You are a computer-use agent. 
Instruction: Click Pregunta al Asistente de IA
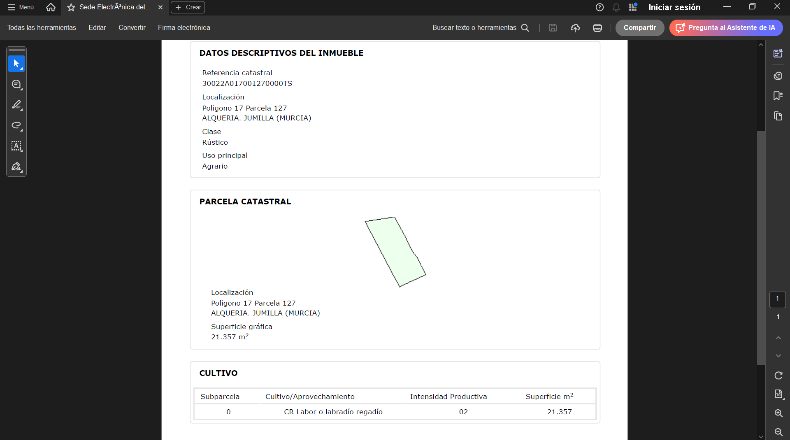click(726, 28)
